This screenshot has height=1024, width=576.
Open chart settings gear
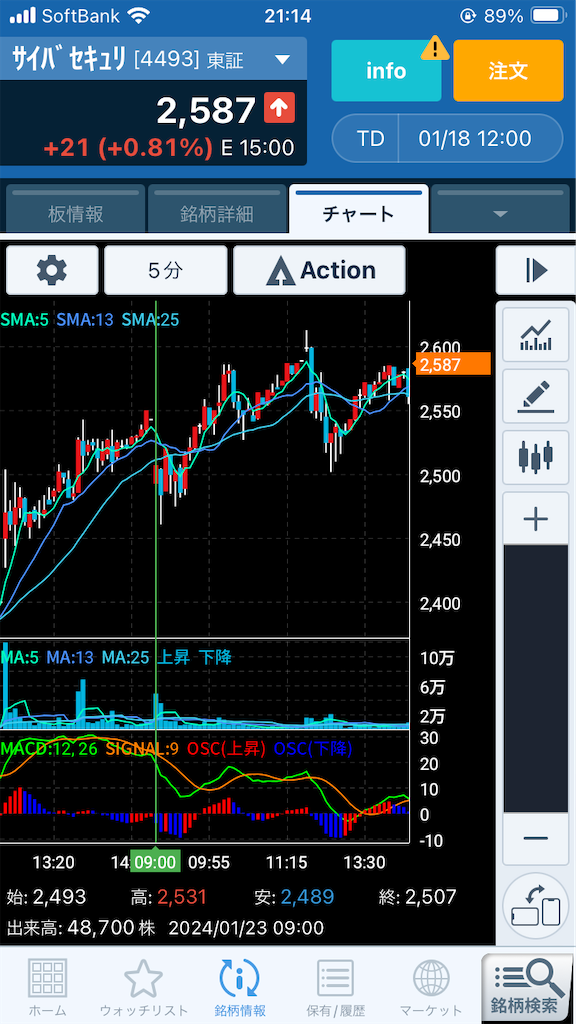point(52,270)
